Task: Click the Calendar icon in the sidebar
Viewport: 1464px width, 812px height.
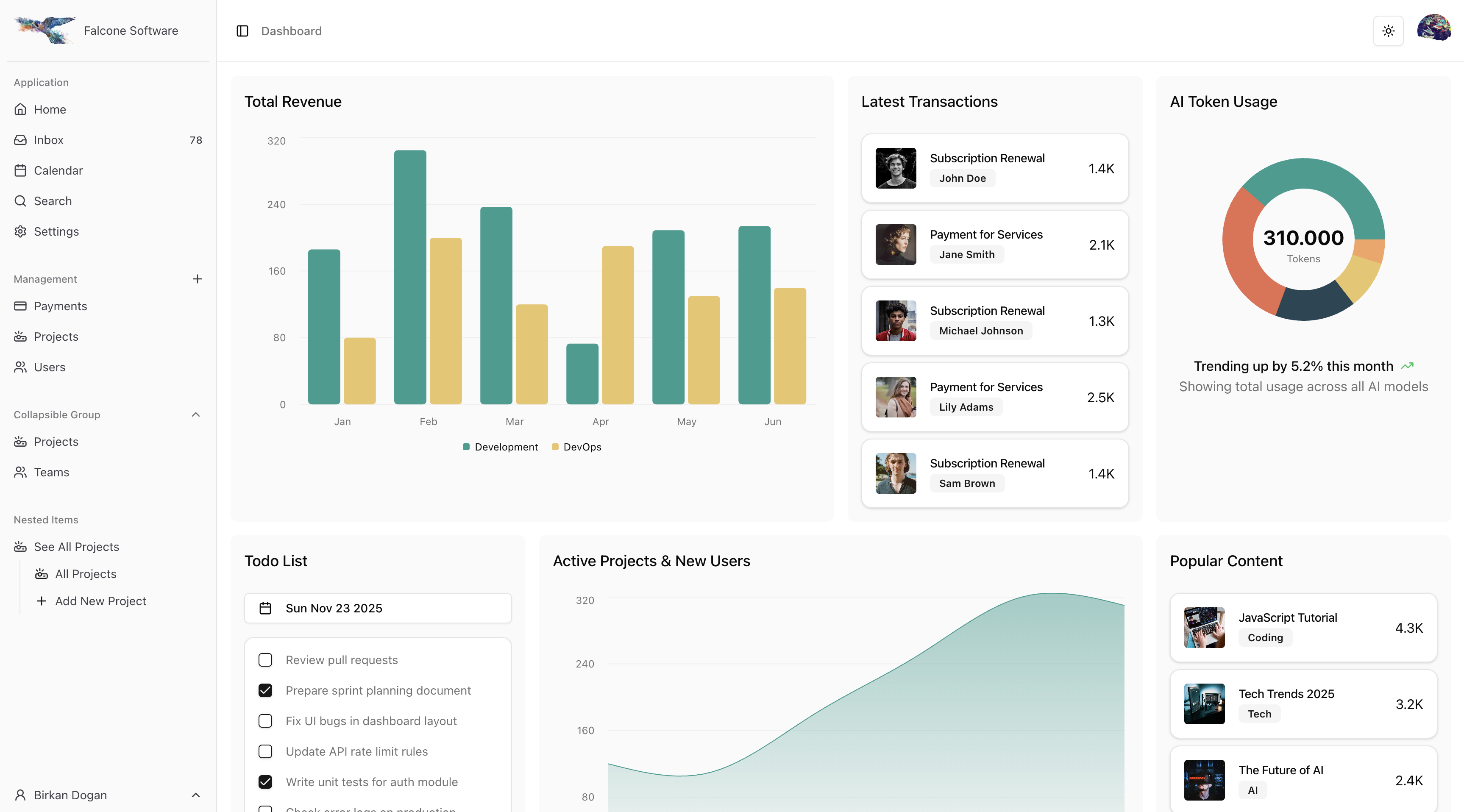Action: click(x=20, y=170)
